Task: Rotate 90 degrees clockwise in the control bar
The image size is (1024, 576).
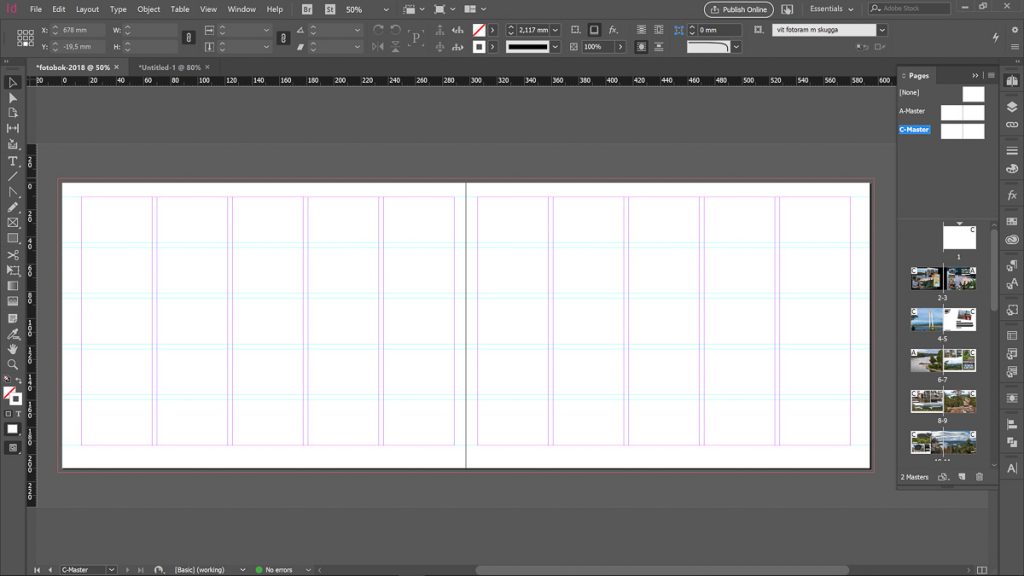Action: click(x=378, y=30)
